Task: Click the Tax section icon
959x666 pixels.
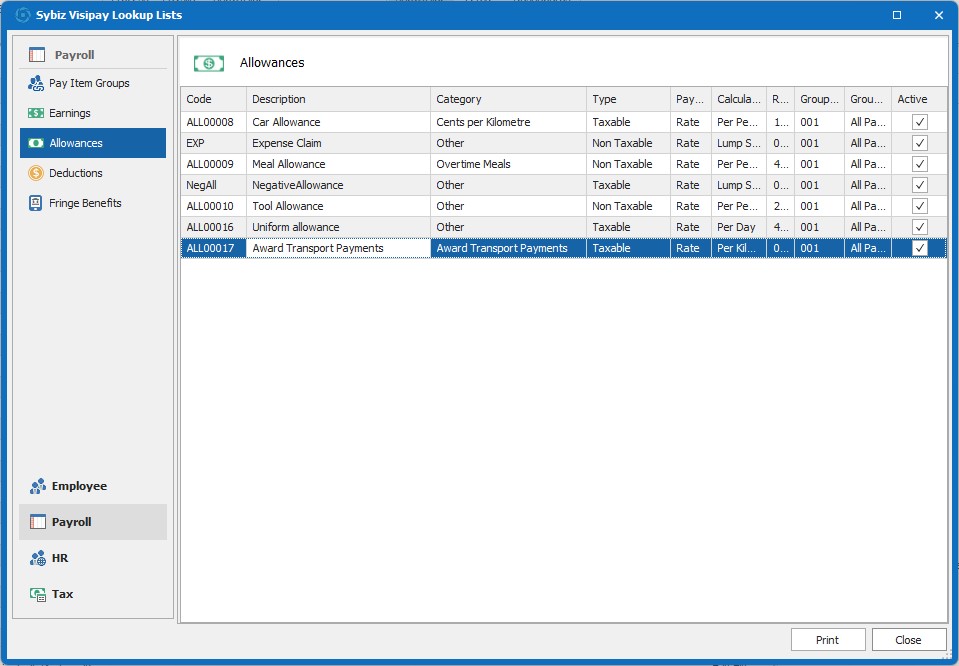Action: click(37, 594)
